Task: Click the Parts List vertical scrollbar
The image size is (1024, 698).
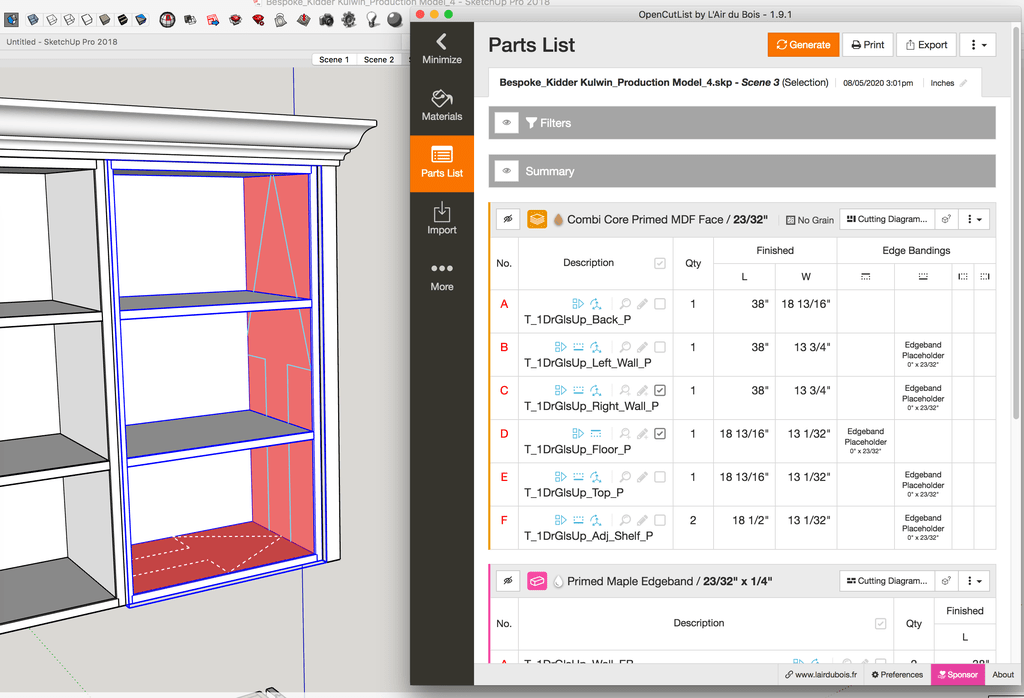Action: (1016, 223)
